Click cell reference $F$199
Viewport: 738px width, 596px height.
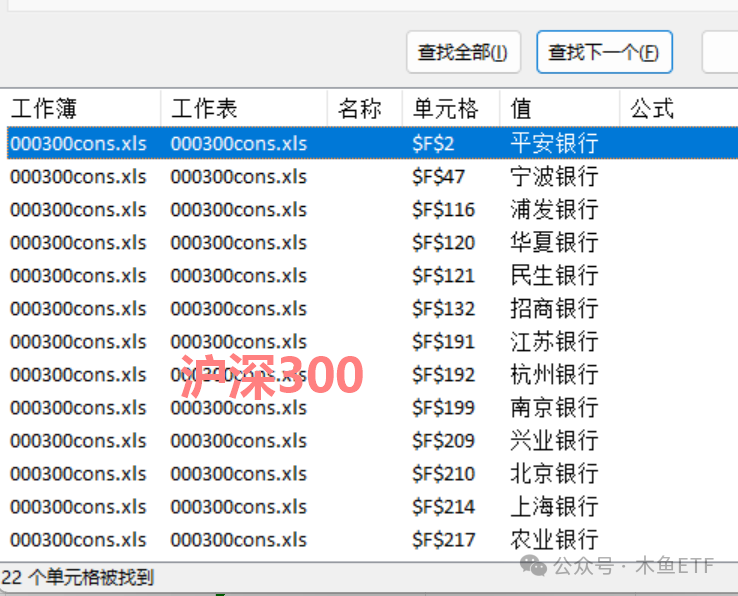443,408
